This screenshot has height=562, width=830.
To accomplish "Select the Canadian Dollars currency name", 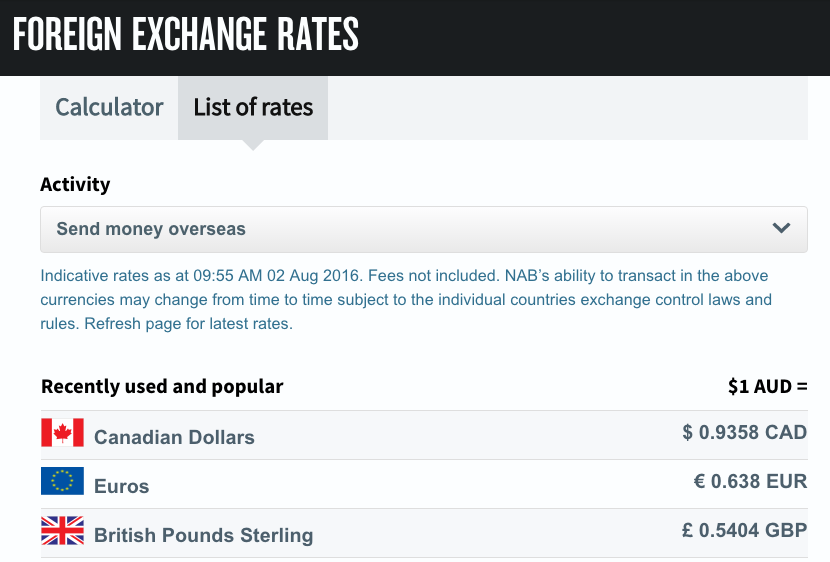I will [174, 437].
